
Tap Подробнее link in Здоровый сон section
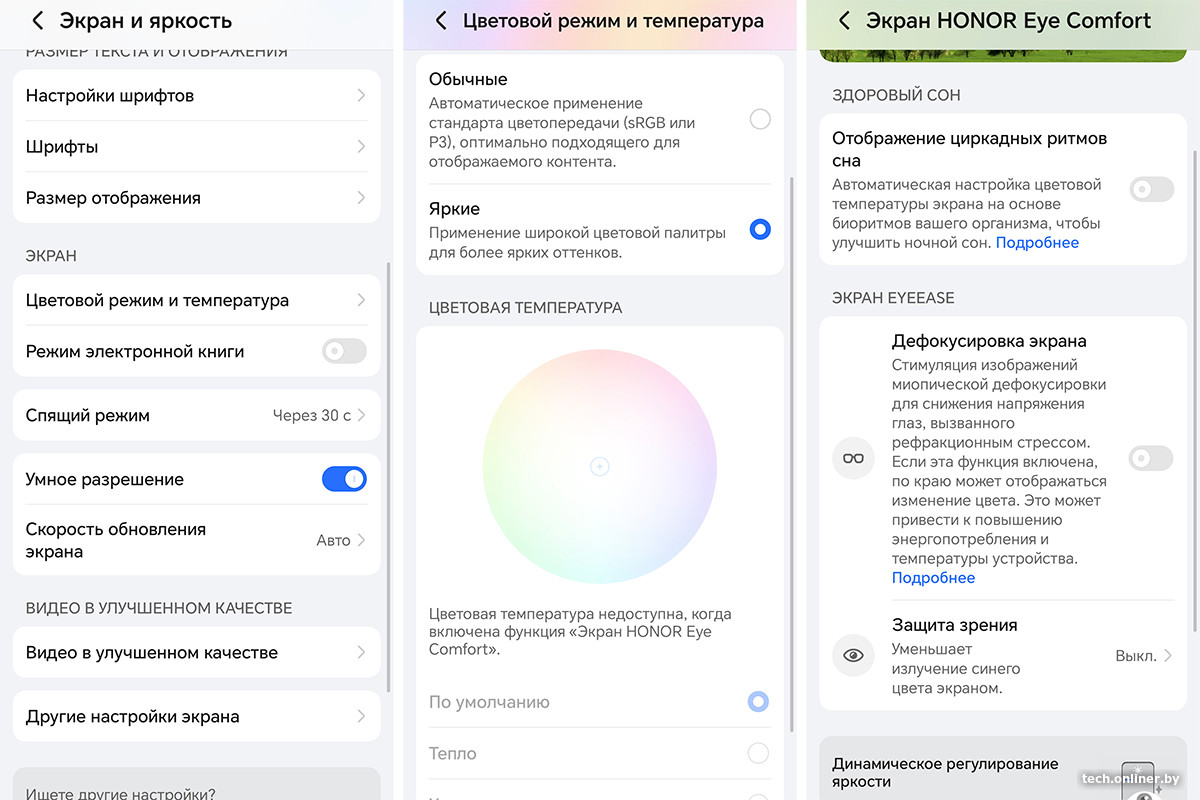pyautogui.click(x=1037, y=243)
